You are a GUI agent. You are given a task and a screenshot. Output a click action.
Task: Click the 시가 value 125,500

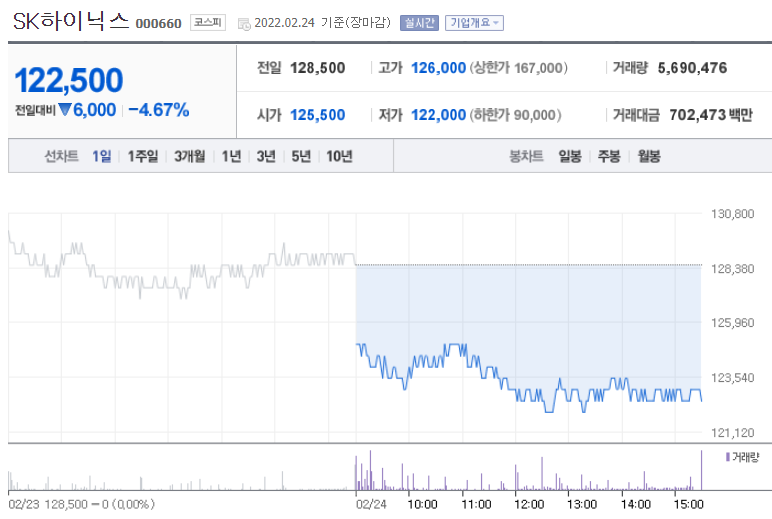coord(318,115)
